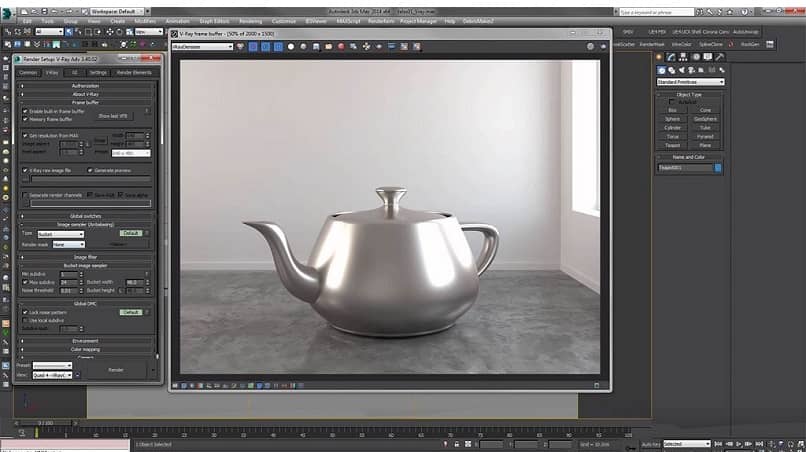Select Shapes category in Create panel
Image resolution: width=806 pixels, height=452 pixels.
tap(671, 70)
